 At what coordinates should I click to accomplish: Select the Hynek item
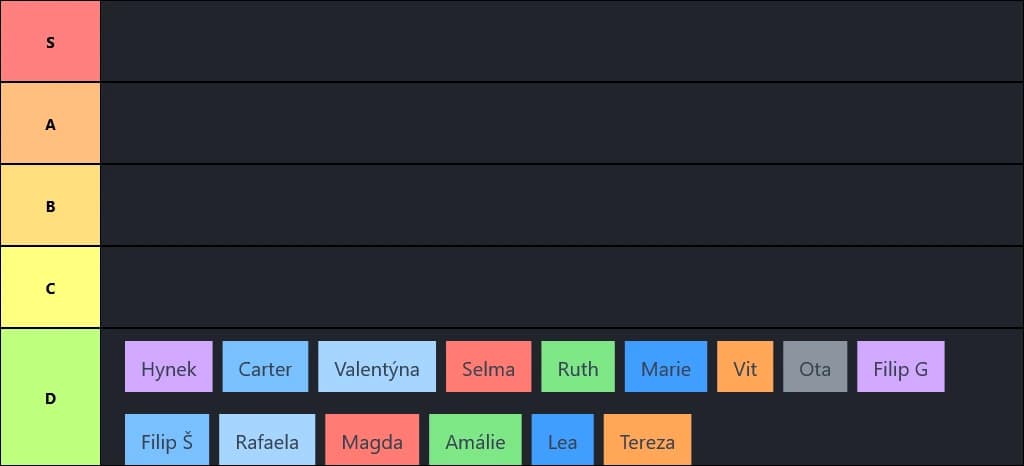(x=169, y=367)
